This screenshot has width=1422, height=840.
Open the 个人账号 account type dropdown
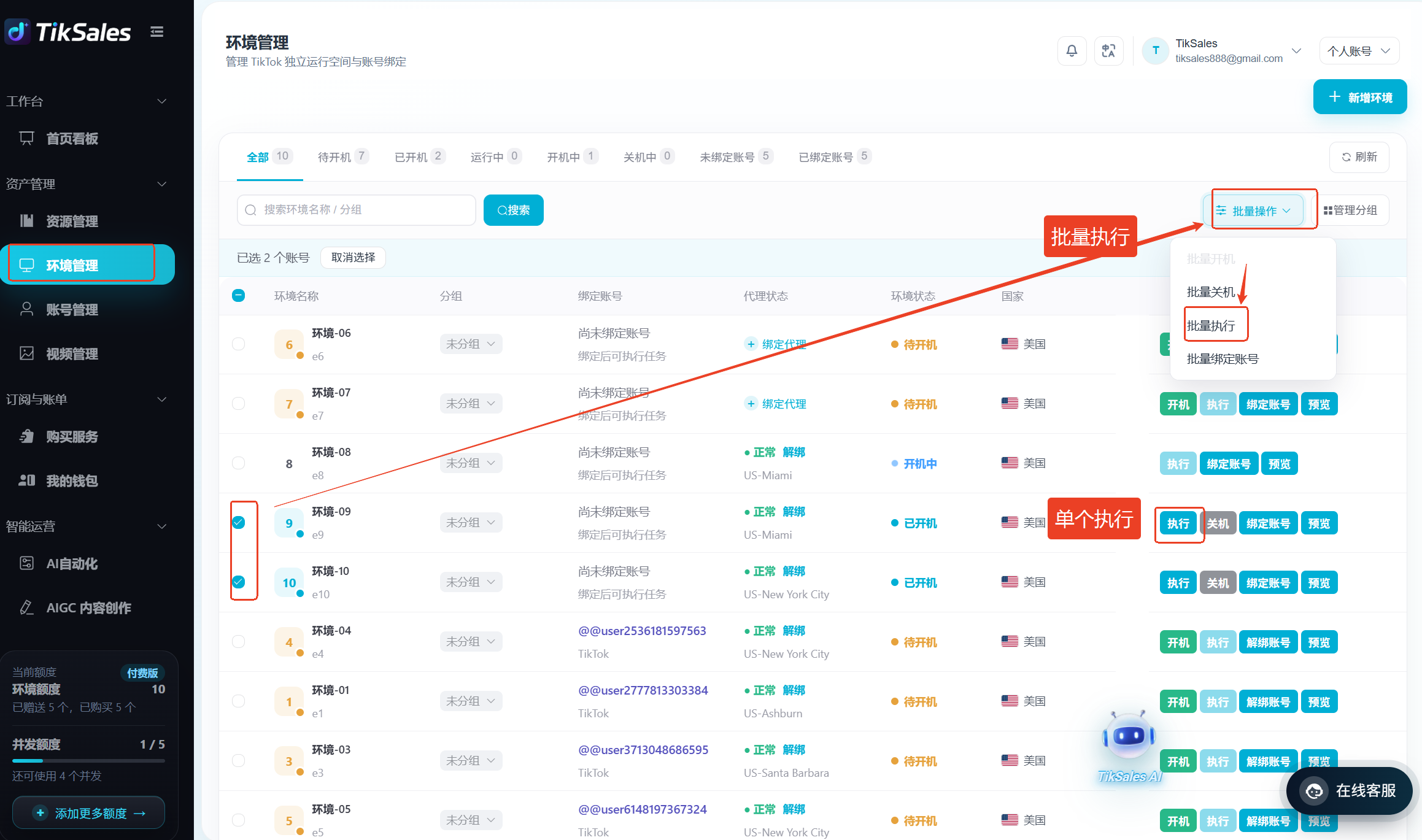pyautogui.click(x=1359, y=51)
